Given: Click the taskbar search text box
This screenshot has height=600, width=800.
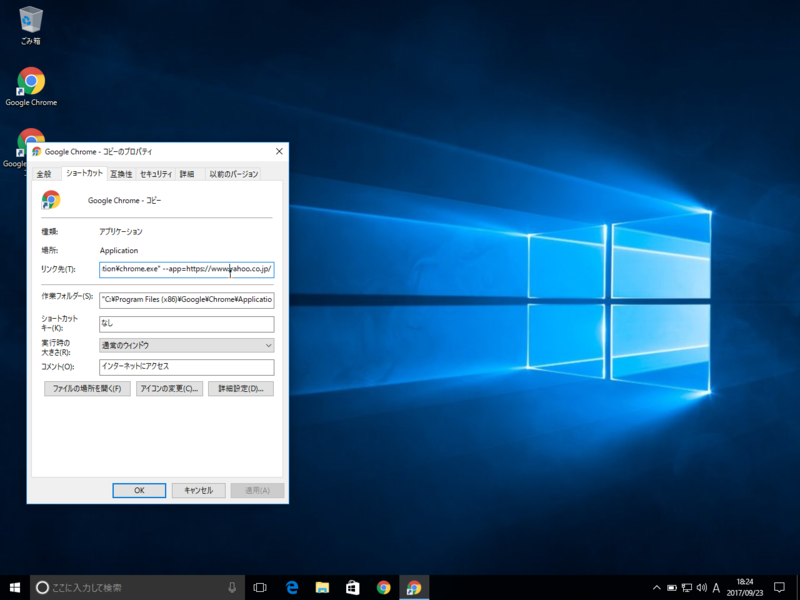Looking at the screenshot, I should coord(138,588).
